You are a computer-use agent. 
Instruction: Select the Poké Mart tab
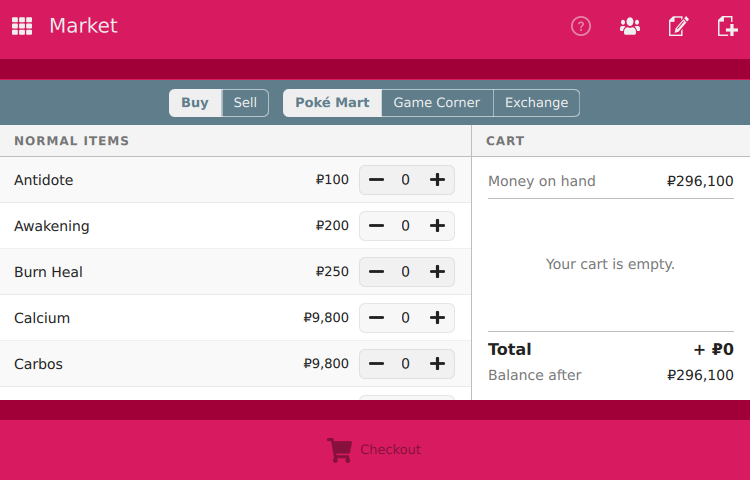click(332, 103)
